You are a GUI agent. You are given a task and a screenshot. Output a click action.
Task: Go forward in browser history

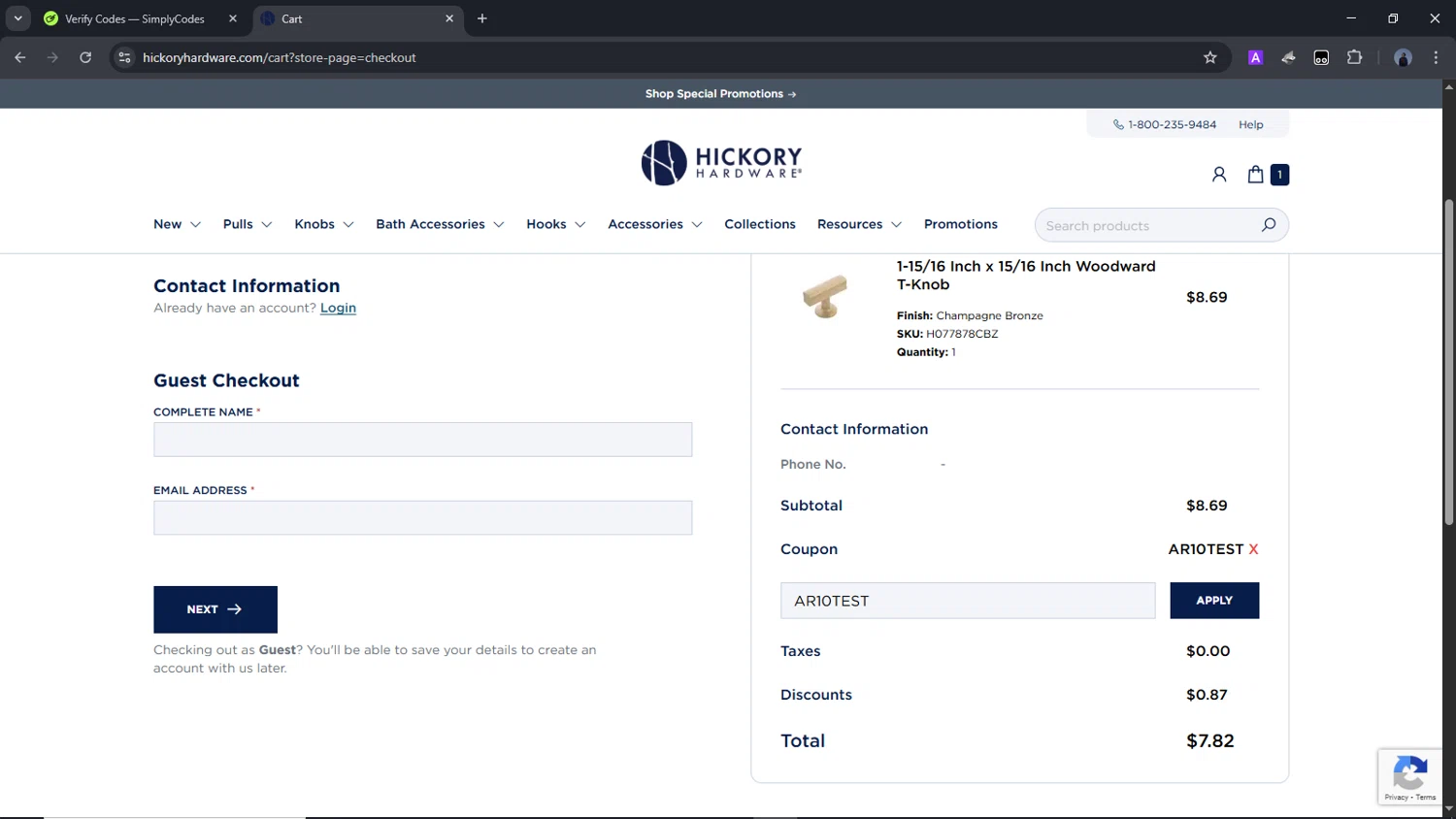pos(52,57)
